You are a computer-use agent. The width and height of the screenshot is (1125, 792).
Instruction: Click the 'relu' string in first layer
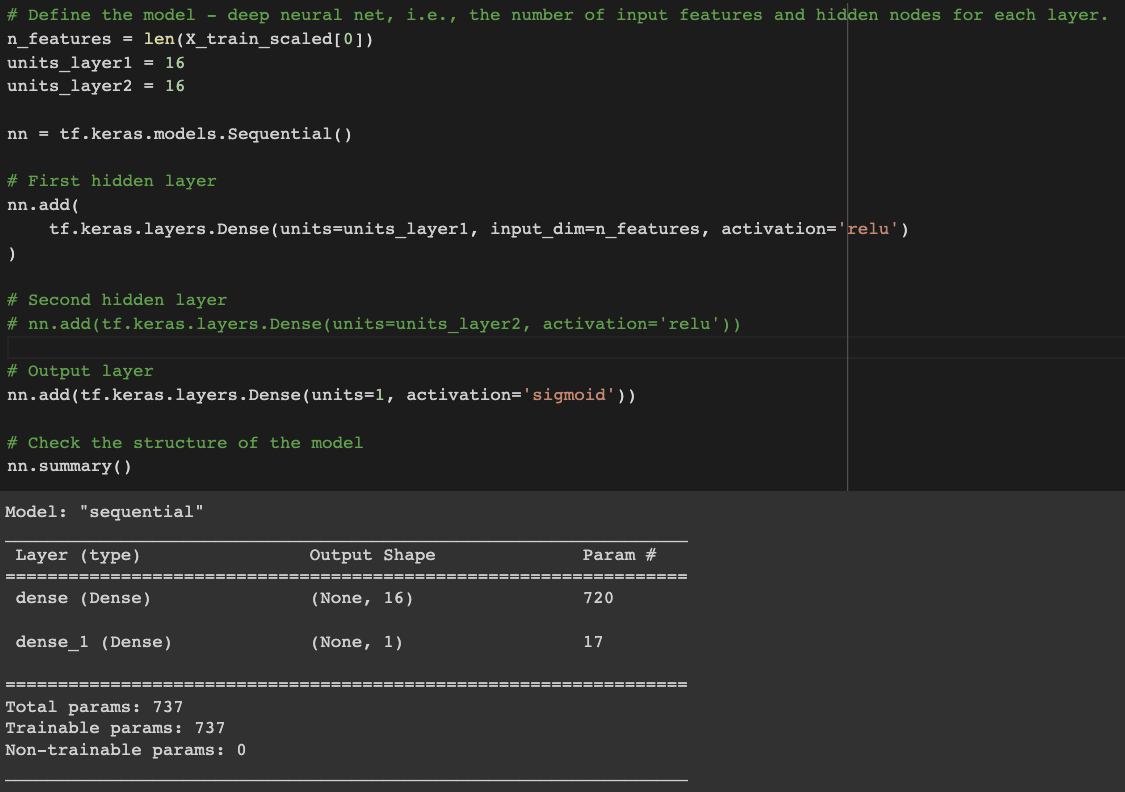(x=868, y=229)
